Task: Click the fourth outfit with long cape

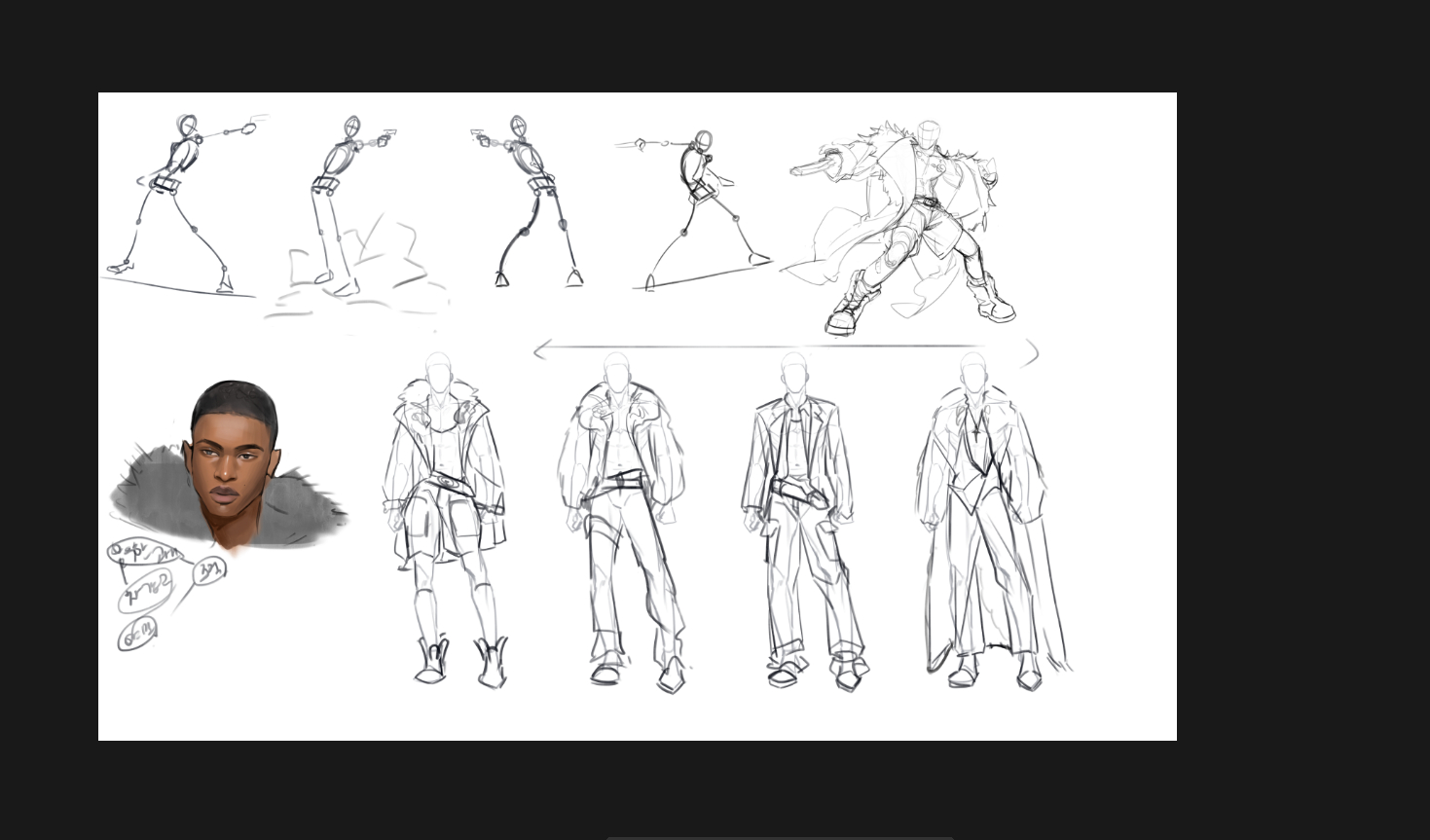Action: [x=983, y=516]
